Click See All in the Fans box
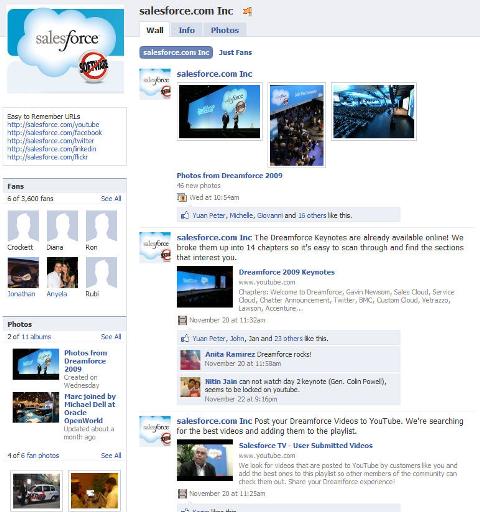This screenshot has width=480, height=512. 111,198
